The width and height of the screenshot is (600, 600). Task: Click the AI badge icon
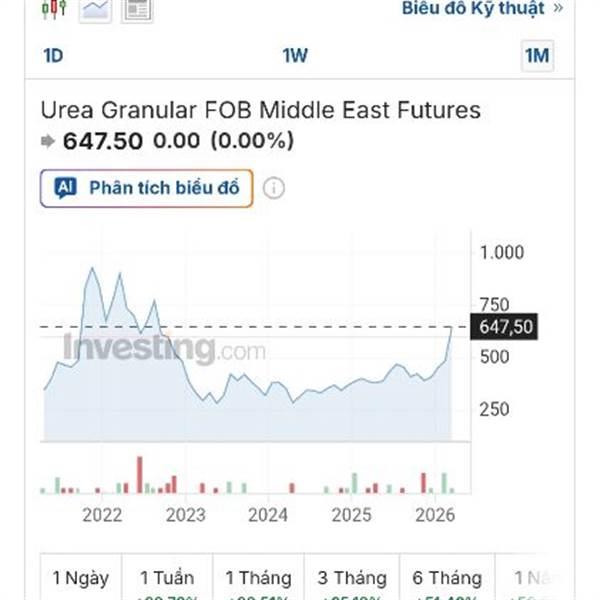pyautogui.click(x=65, y=188)
